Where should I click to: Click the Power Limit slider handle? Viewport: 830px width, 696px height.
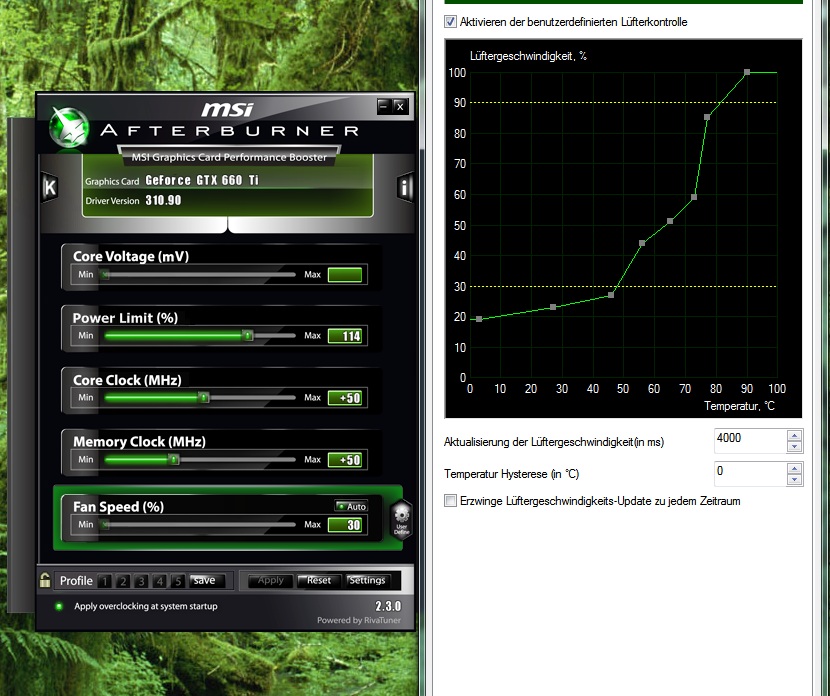(247, 336)
